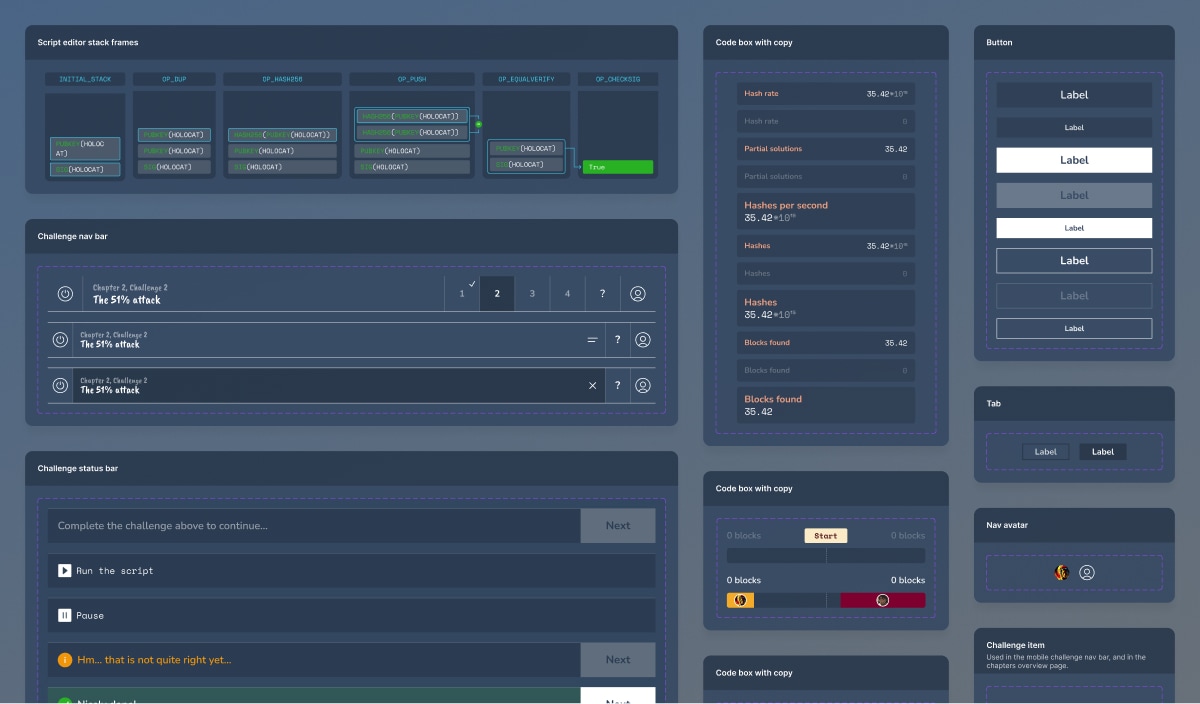The image size is (1200, 704).
Task: Click the pause icon in the Pause row
Action: click(64, 615)
